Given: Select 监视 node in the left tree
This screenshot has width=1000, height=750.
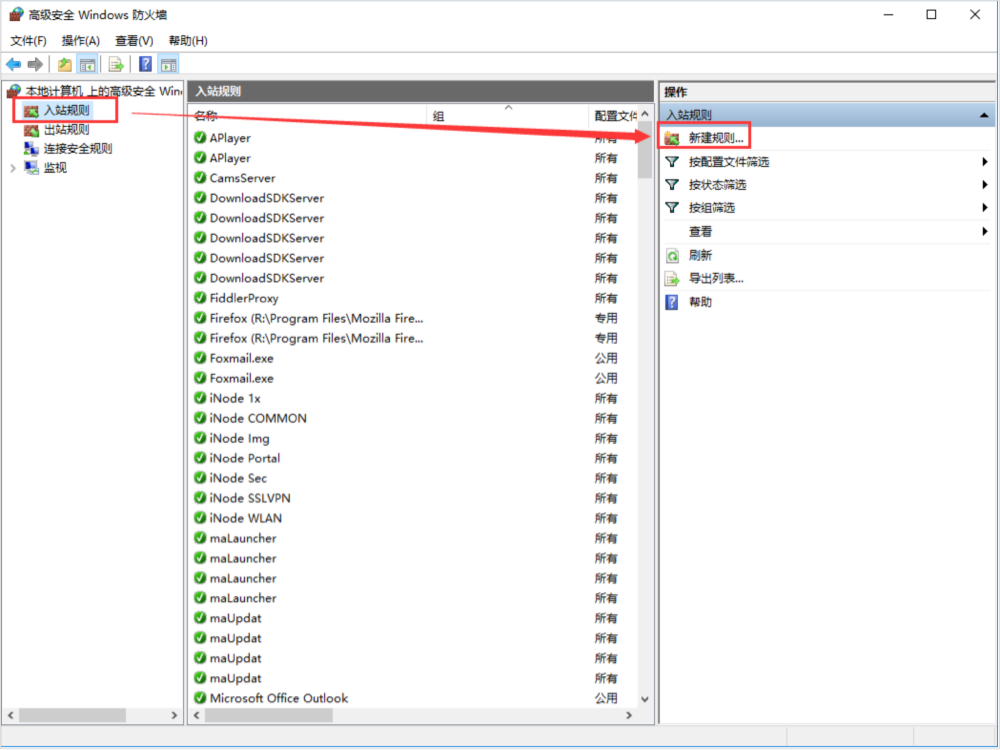Looking at the screenshot, I should [55, 168].
